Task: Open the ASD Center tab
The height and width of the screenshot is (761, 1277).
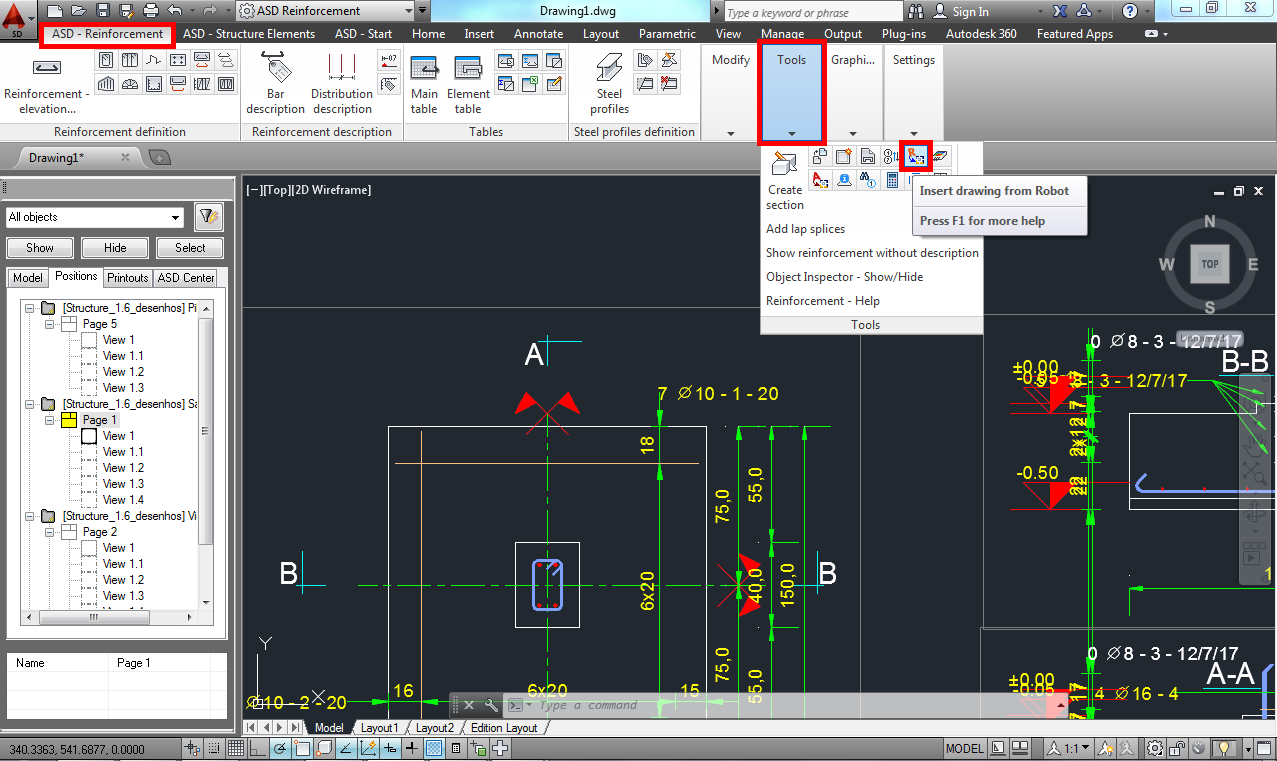Action: (186, 277)
